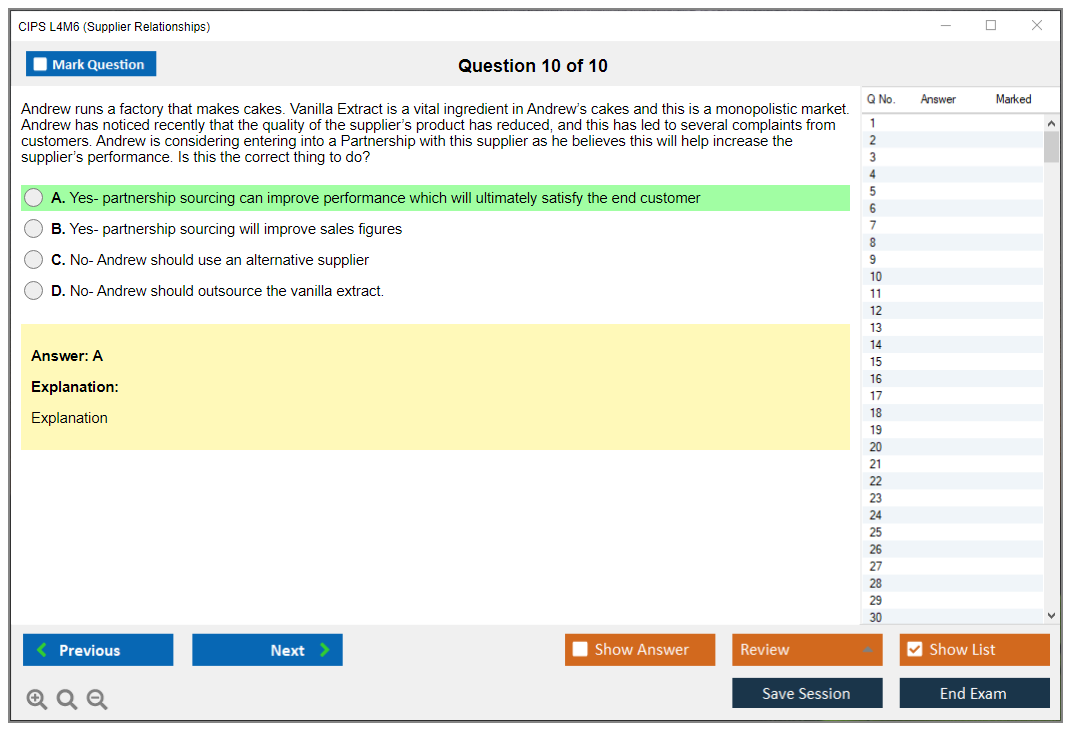Click the zoom out magnifier icon
This screenshot has height=735, width=1075.
point(97,699)
